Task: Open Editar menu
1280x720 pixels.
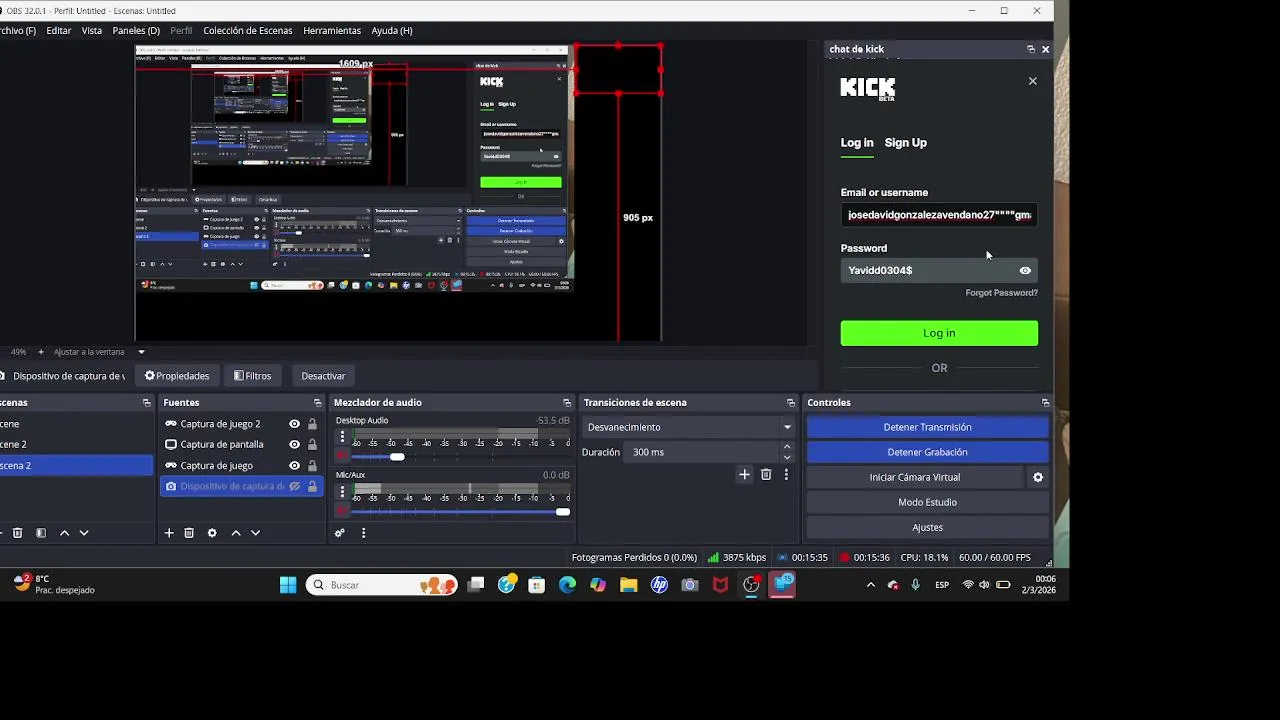Action: [59, 31]
